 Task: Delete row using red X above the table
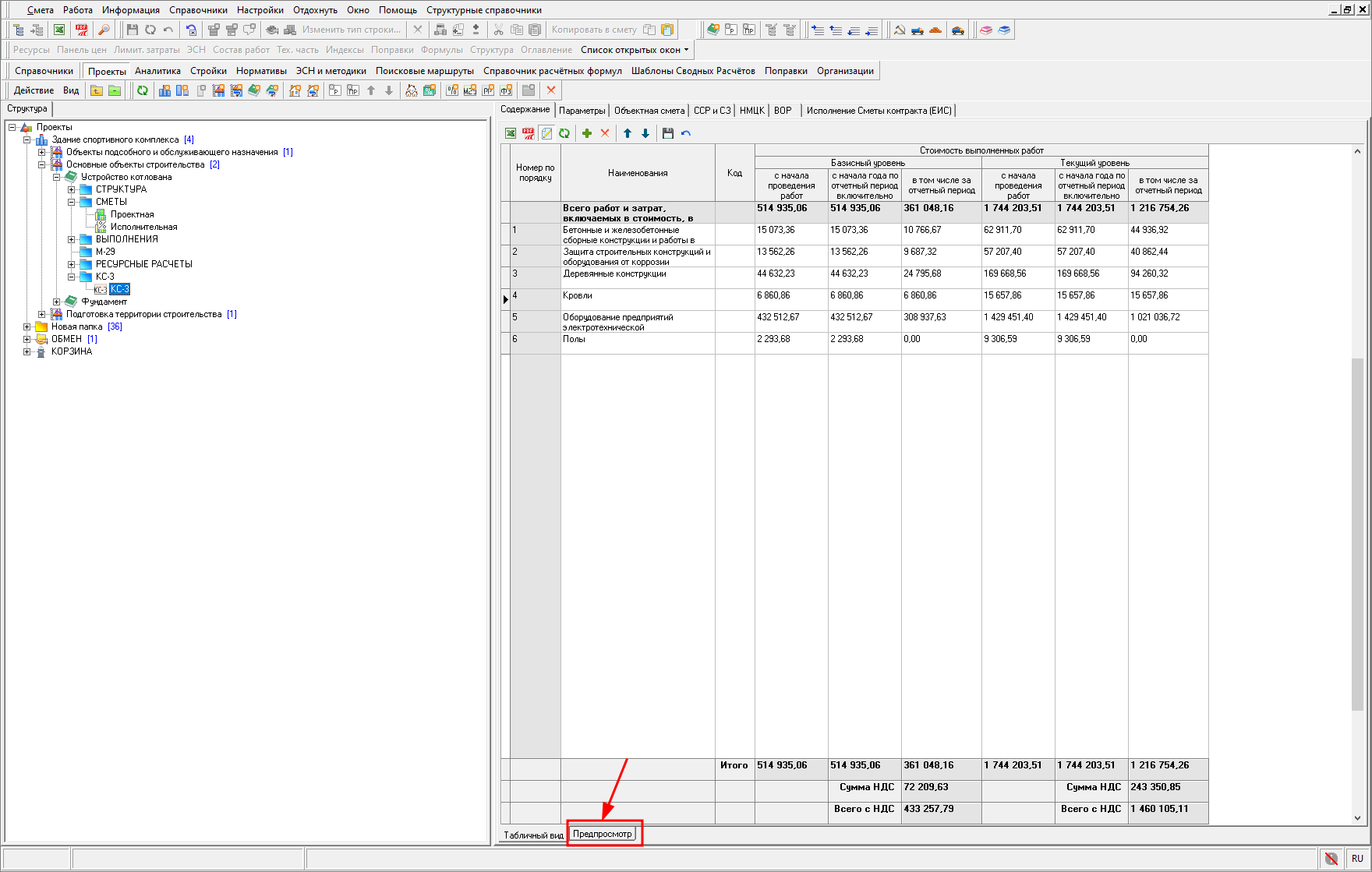pyautogui.click(x=605, y=133)
